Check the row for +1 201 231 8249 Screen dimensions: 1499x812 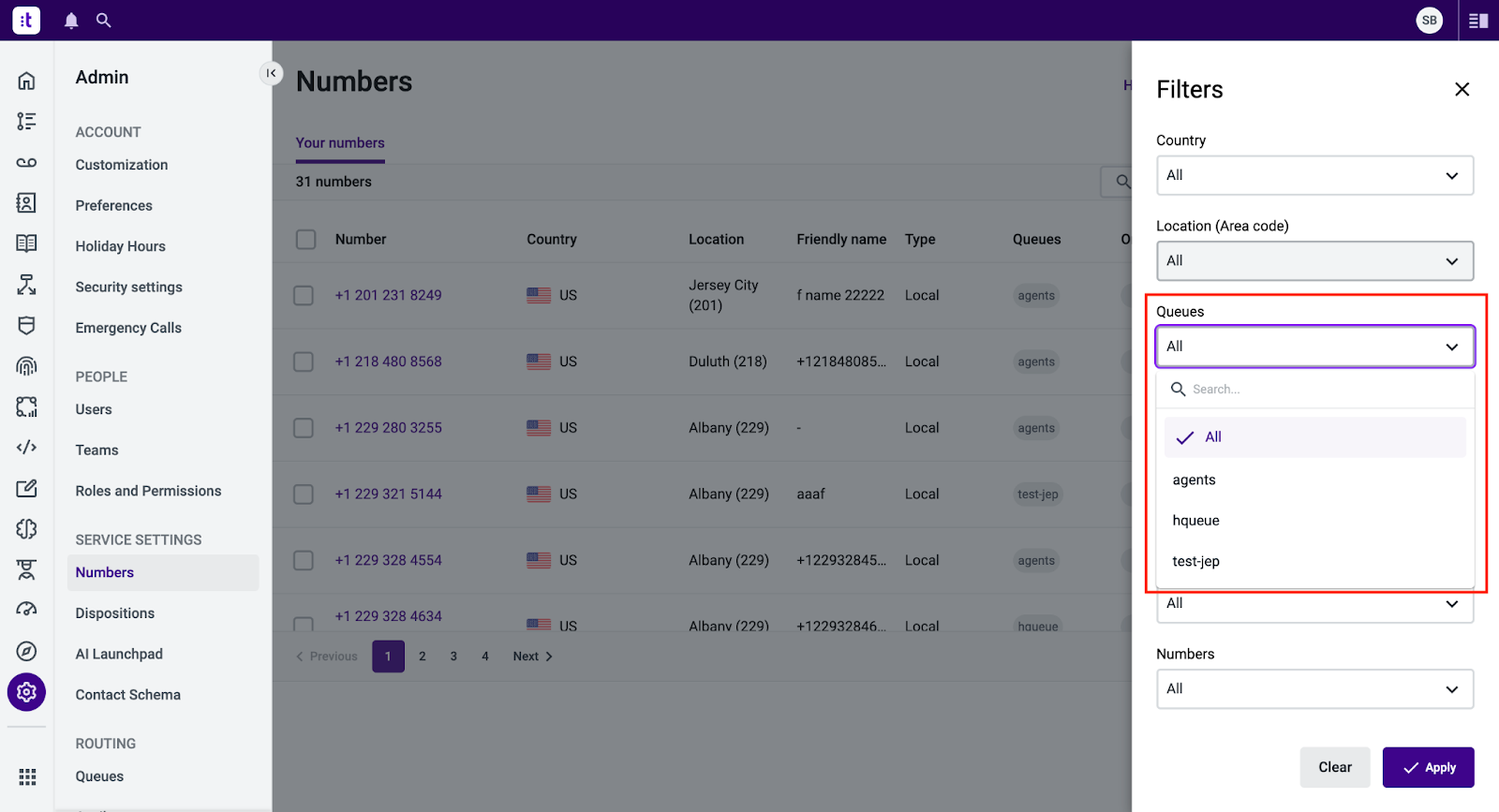(304, 295)
